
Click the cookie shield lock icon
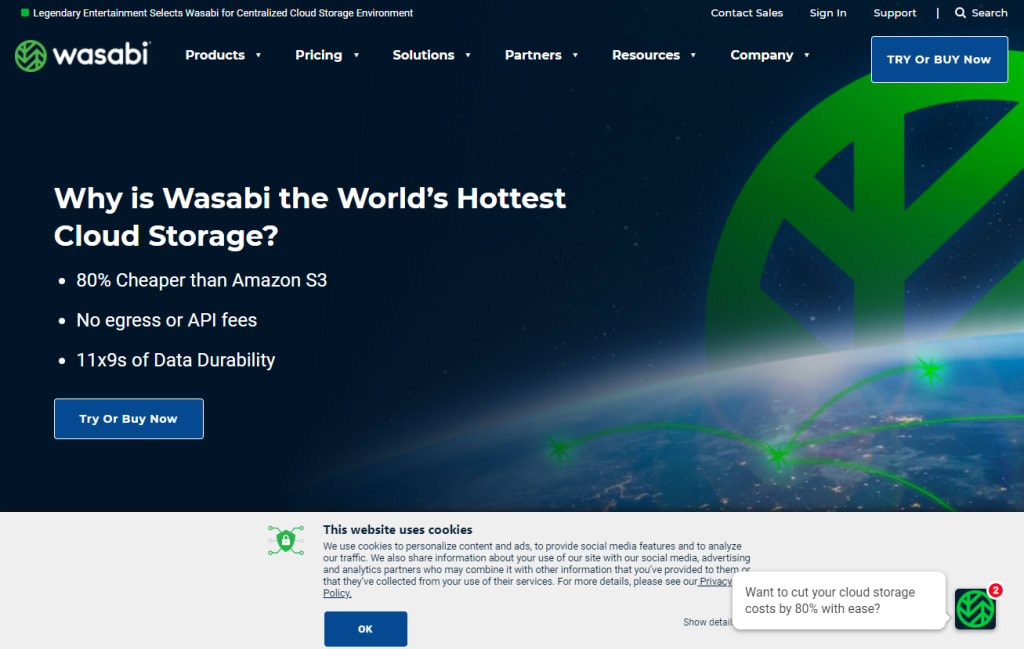coord(286,541)
